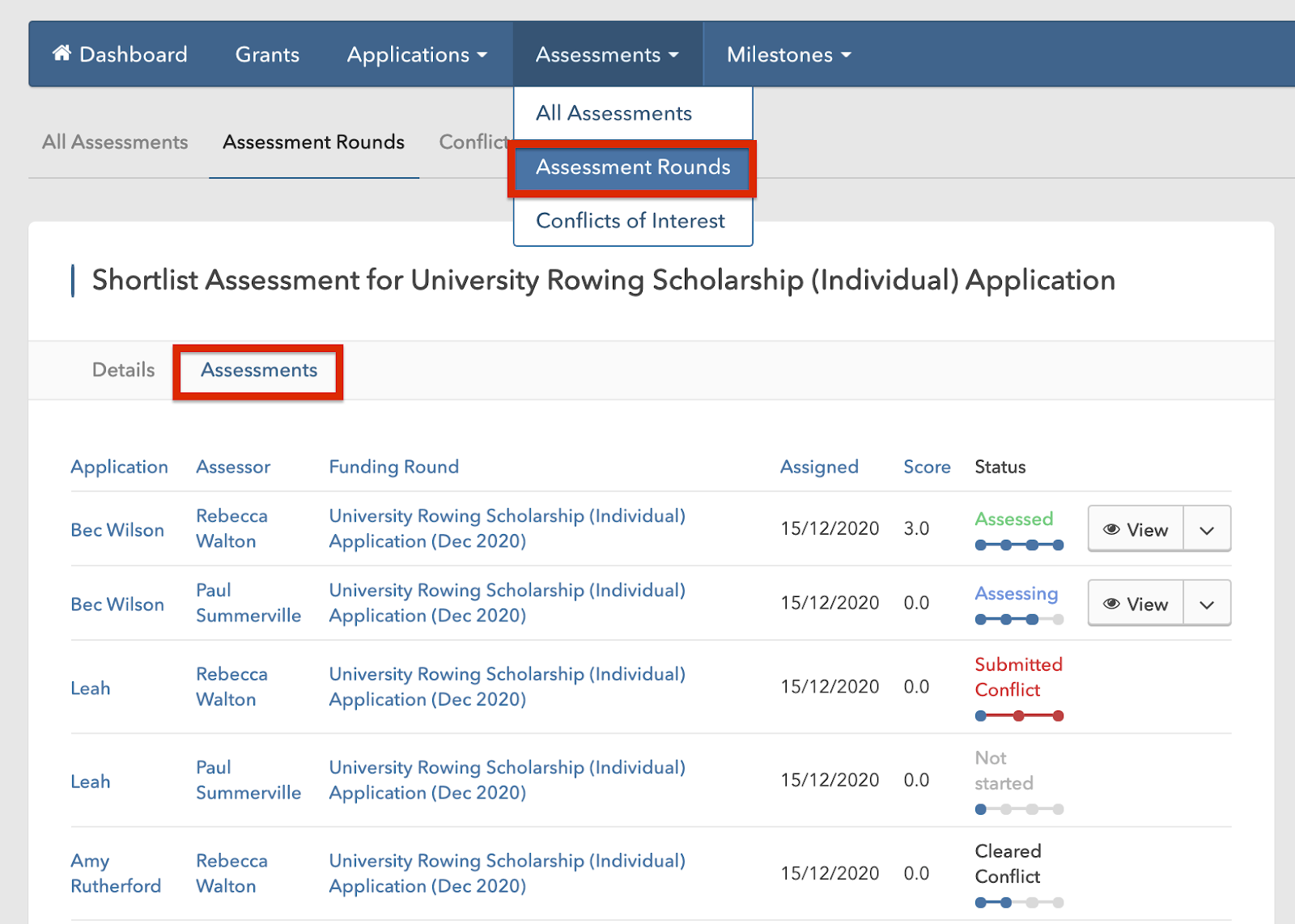
Task: Toggle the Assessments navigation menu
Action: [x=607, y=54]
